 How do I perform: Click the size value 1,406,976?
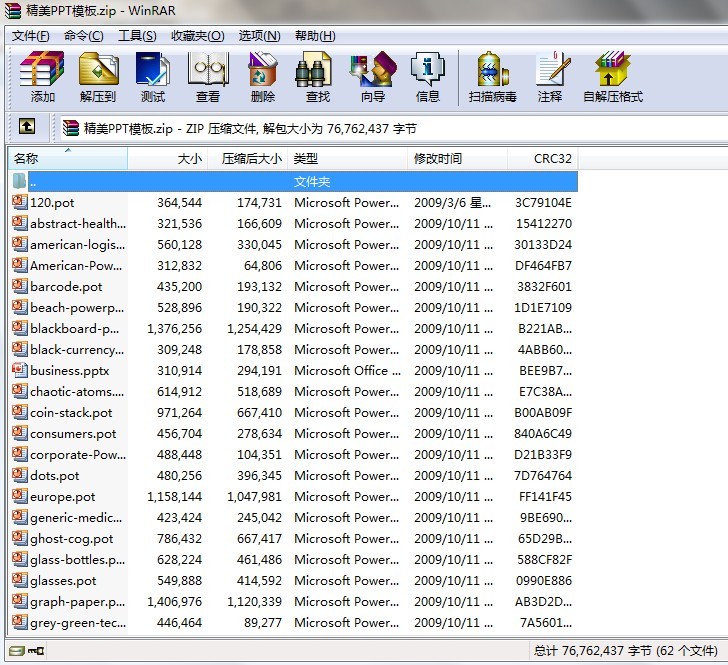175,601
